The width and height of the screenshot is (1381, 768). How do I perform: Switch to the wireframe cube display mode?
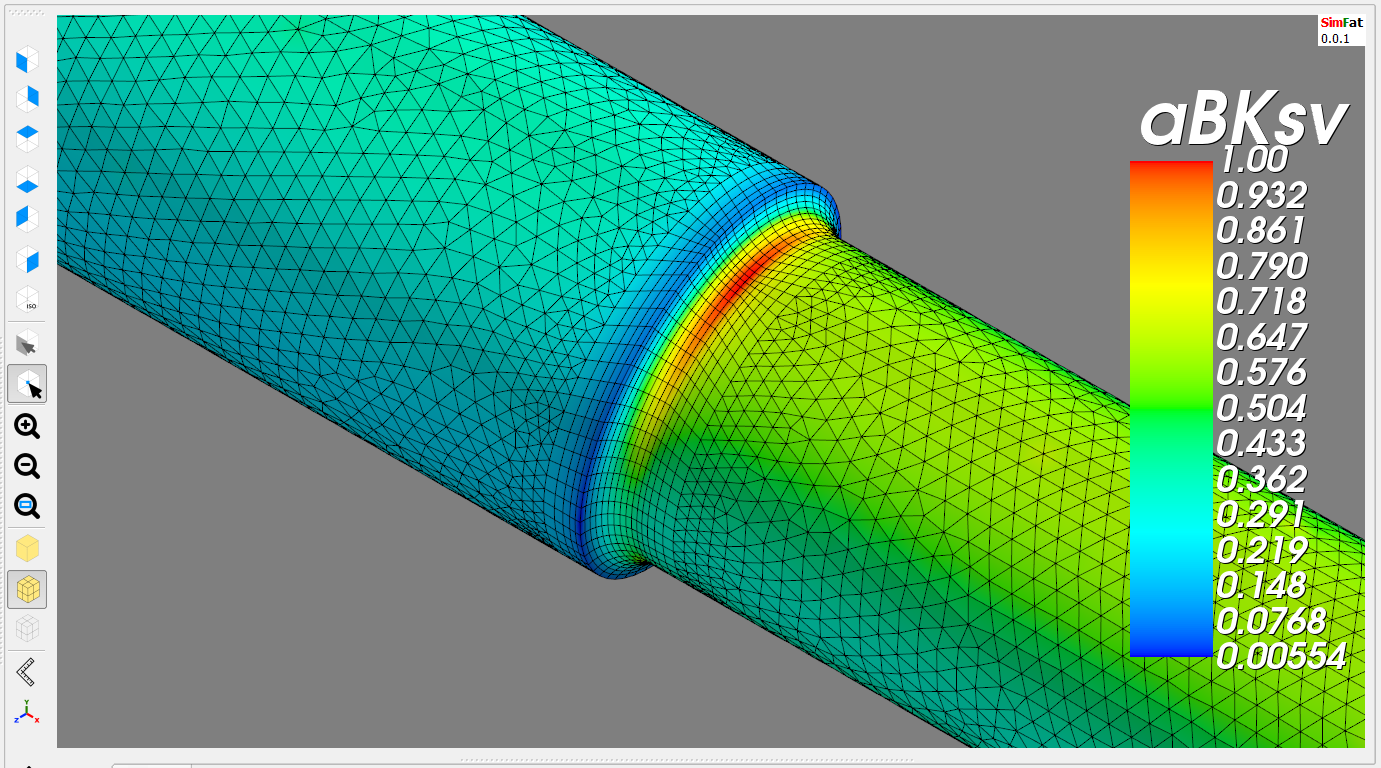click(27, 628)
